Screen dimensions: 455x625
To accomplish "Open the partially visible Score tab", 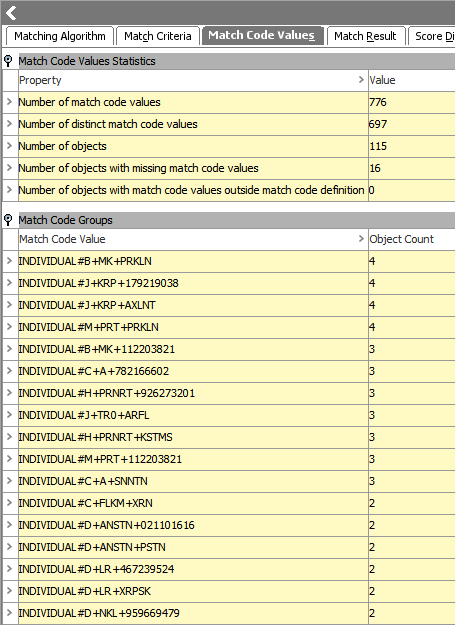I will click(x=431, y=36).
